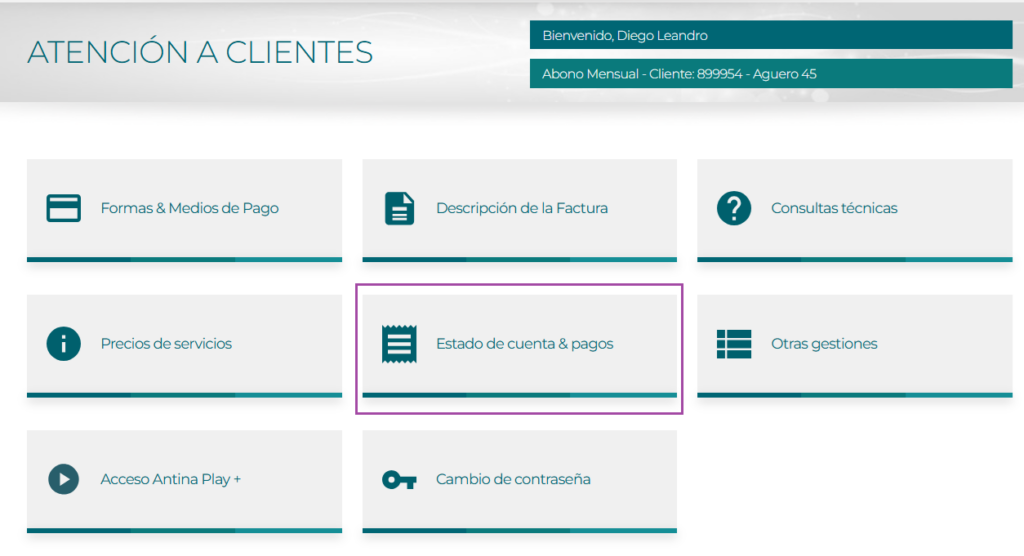Click the Abono Mensual client account bar

[770, 74]
